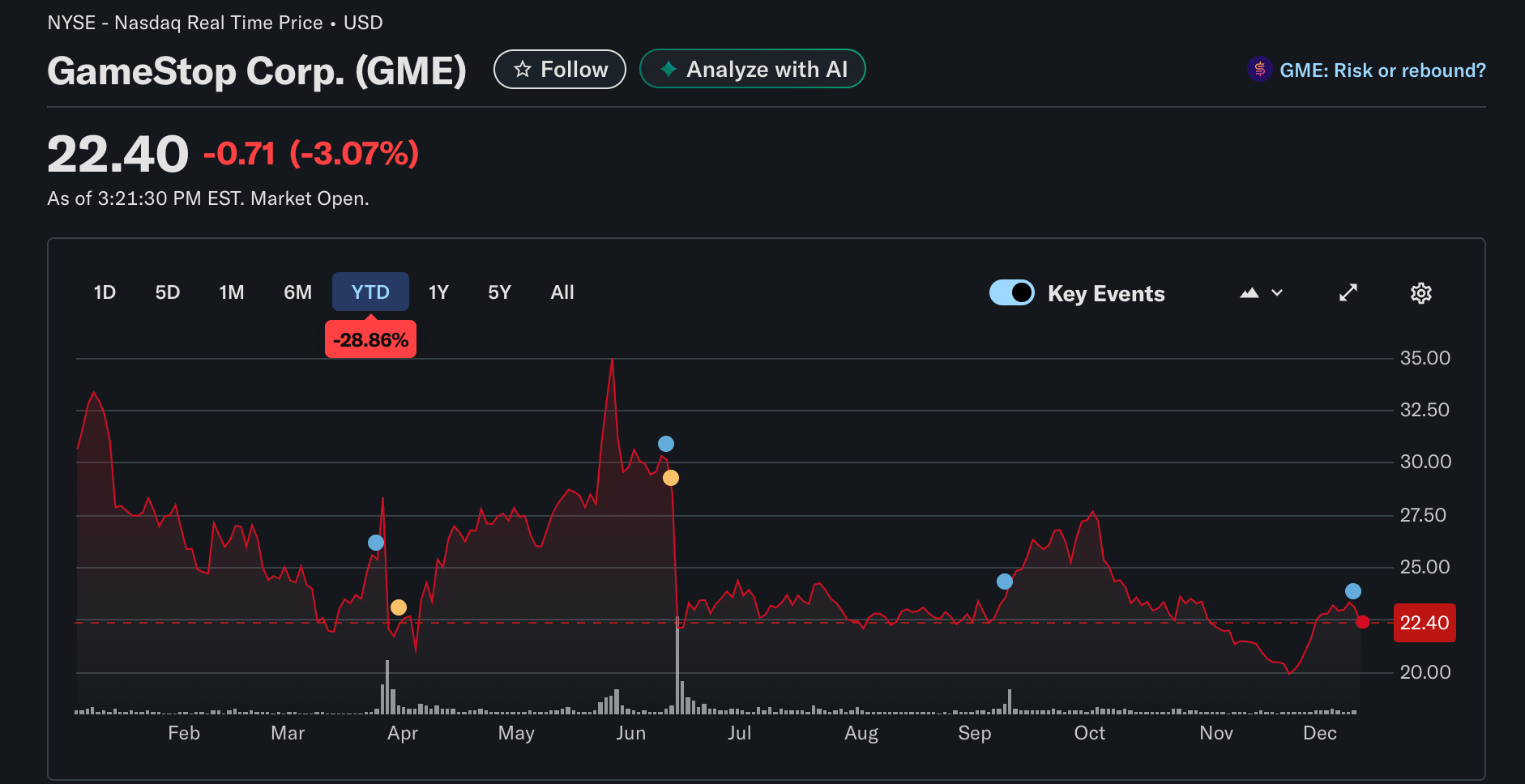Select the 1D time range

105,292
